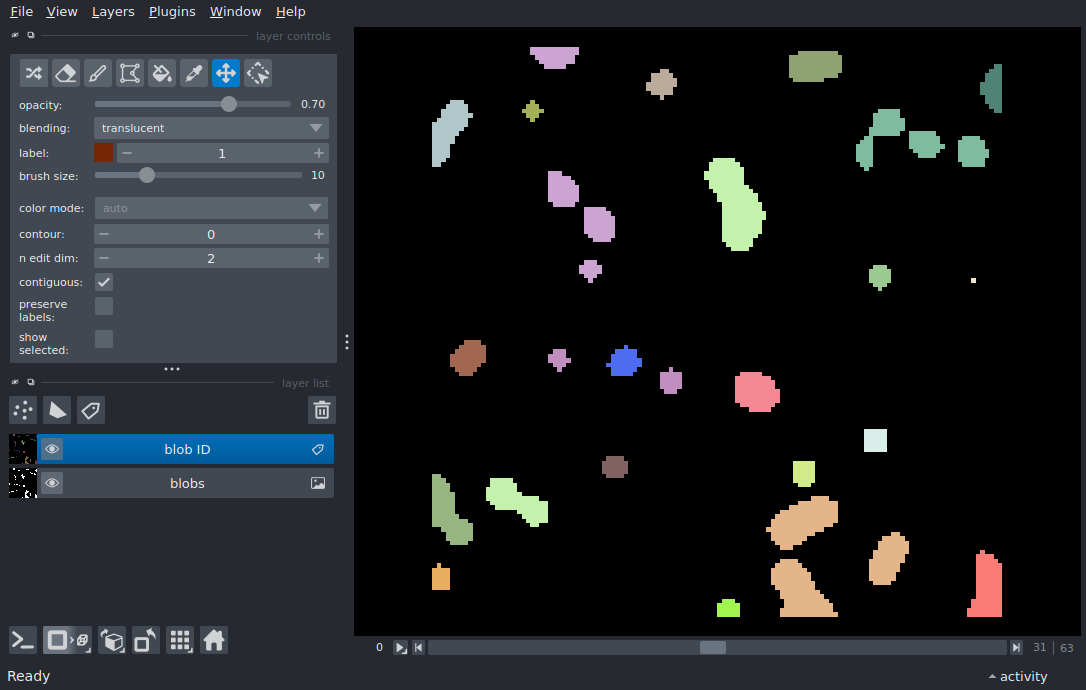Open the Layers menu
This screenshot has height=690, width=1086.
tap(112, 12)
